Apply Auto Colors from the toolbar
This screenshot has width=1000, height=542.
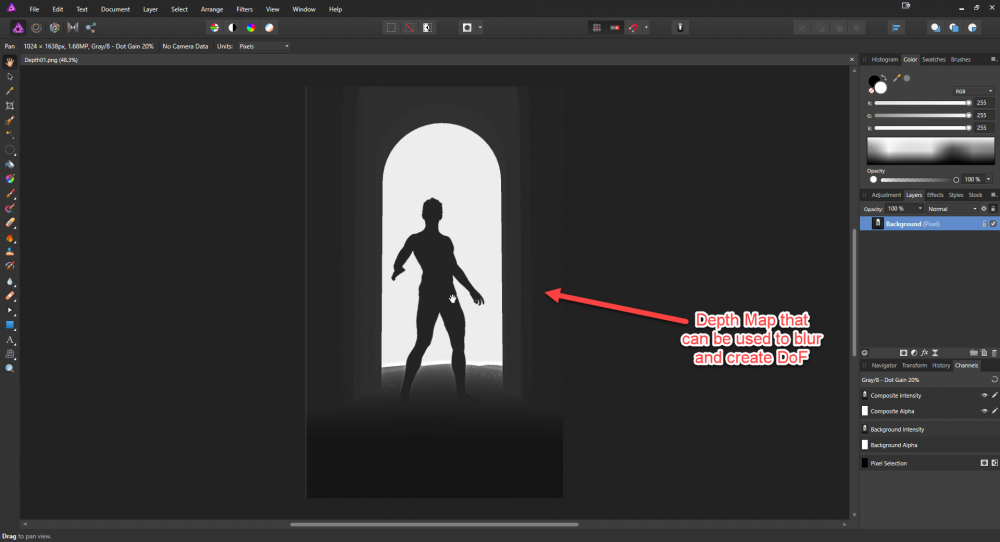click(x=251, y=27)
